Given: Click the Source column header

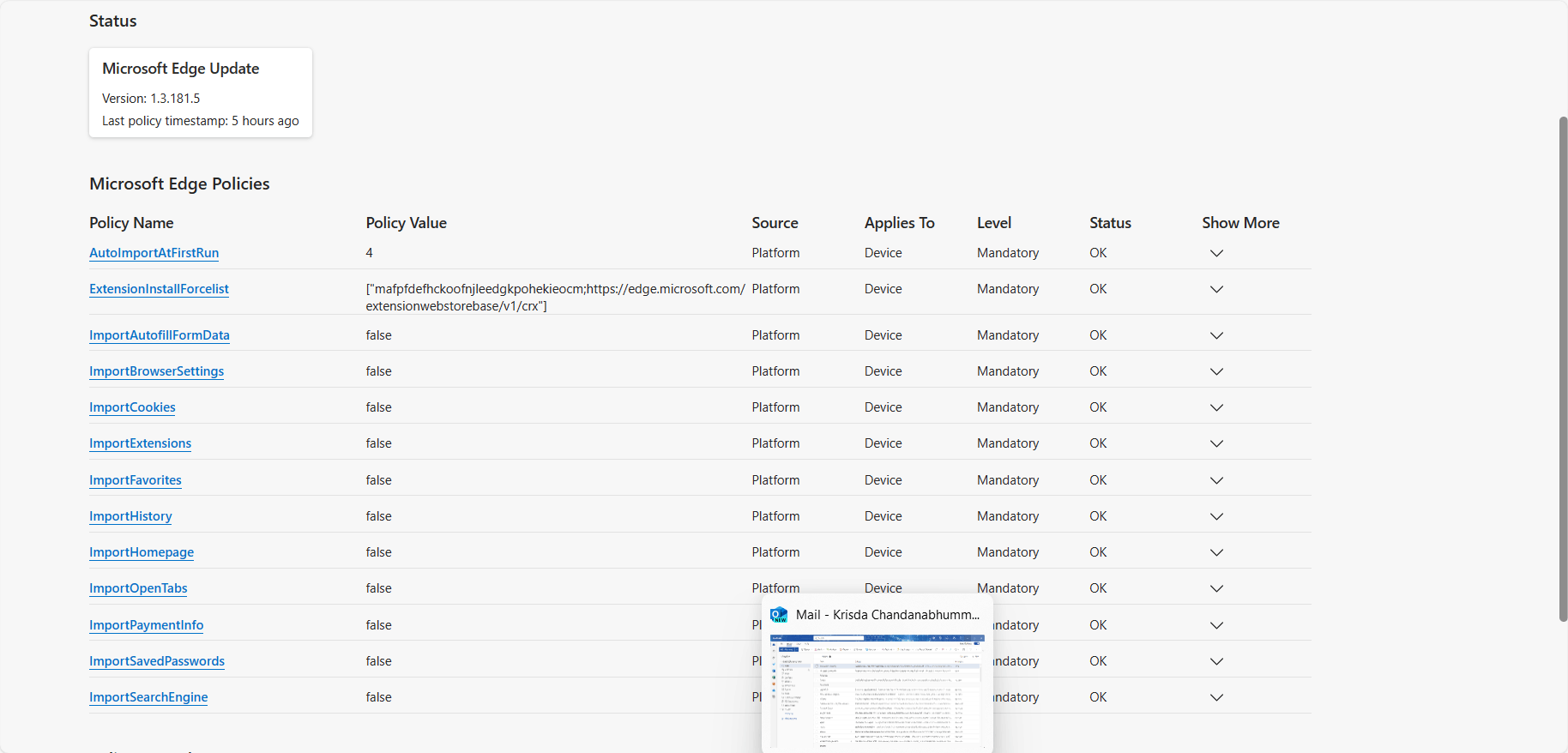Looking at the screenshot, I should coord(775,223).
